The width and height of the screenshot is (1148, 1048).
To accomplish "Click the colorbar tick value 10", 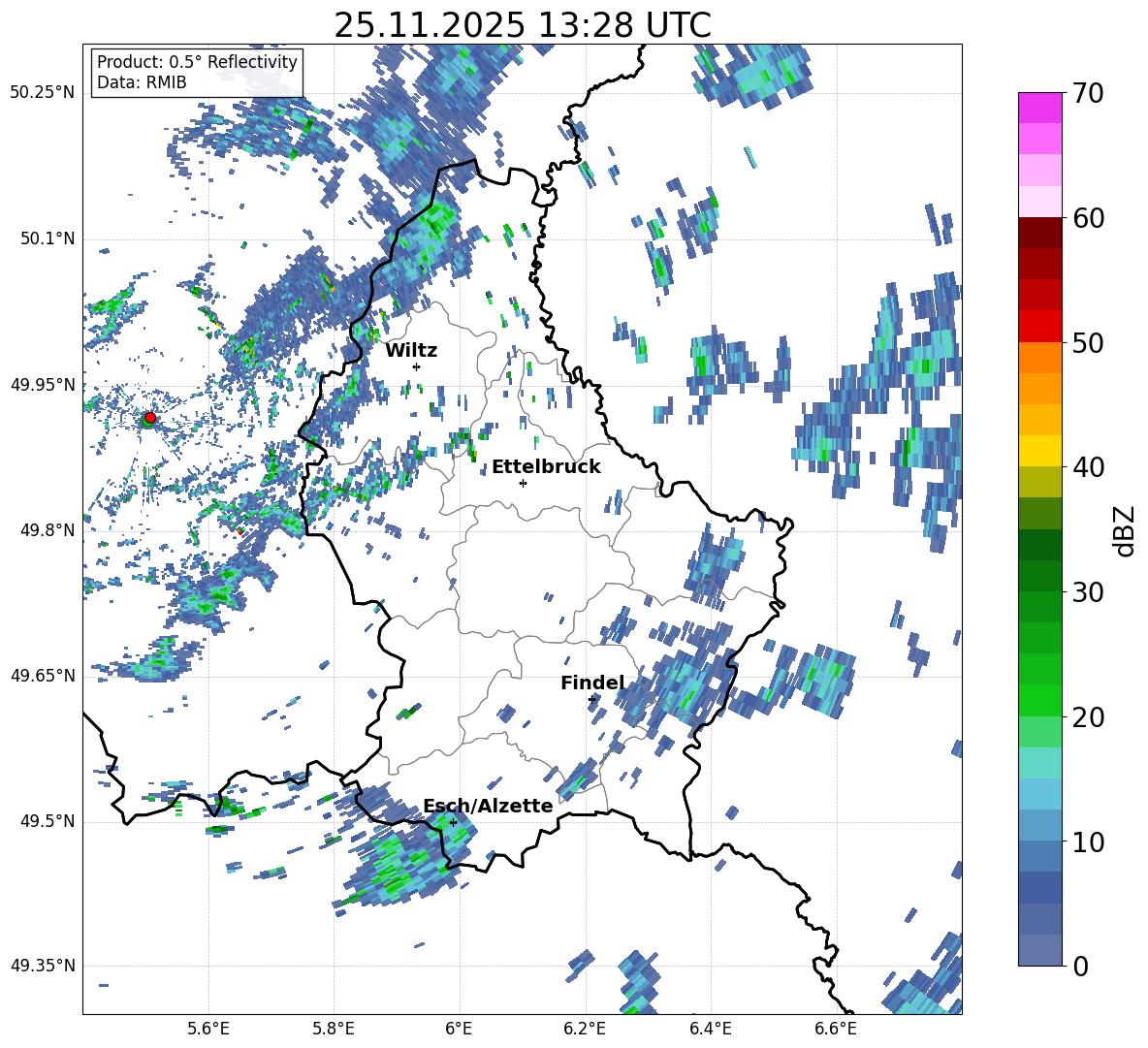I will [1087, 842].
